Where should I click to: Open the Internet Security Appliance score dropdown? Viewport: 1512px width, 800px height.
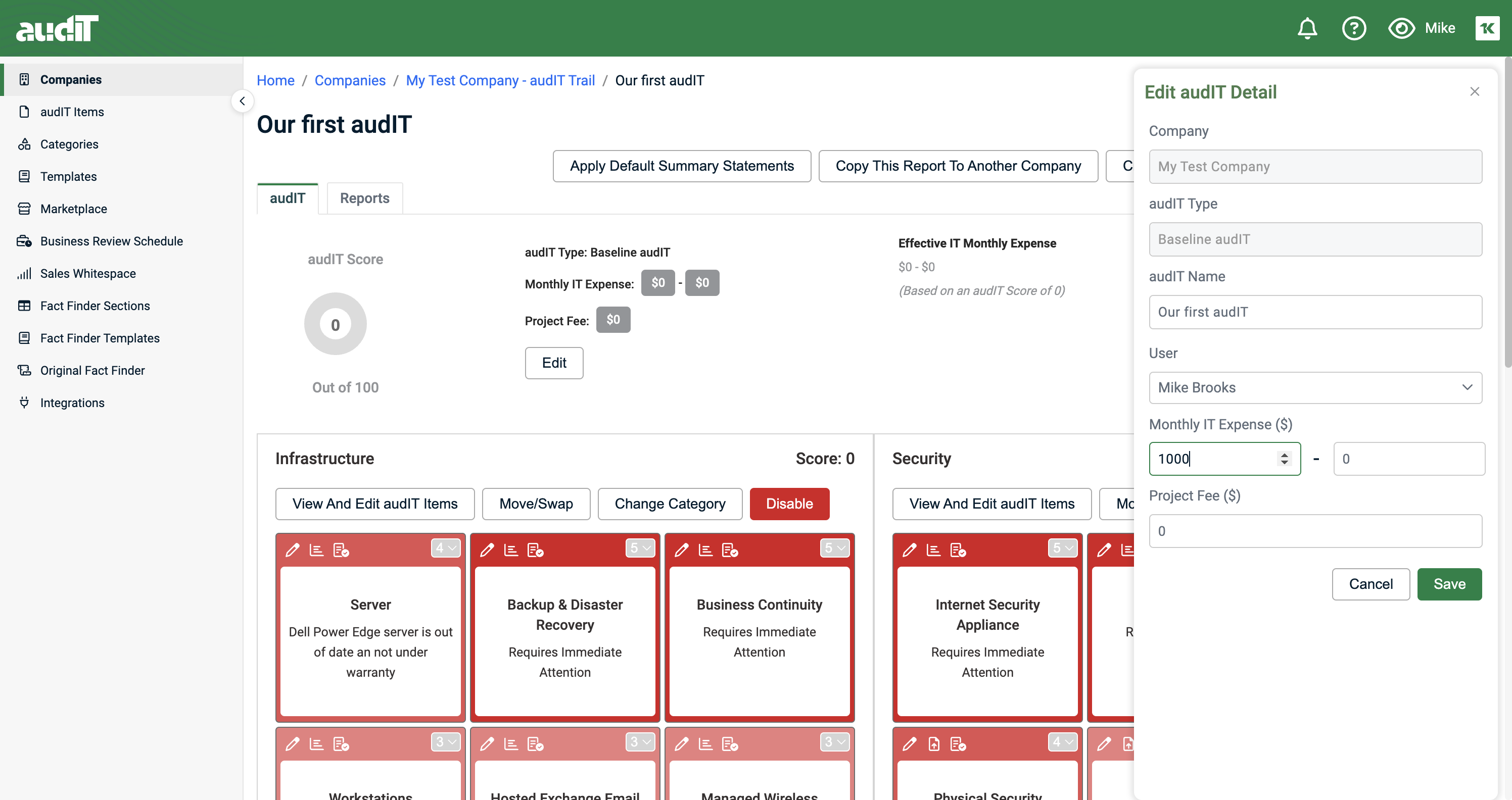(x=1063, y=548)
